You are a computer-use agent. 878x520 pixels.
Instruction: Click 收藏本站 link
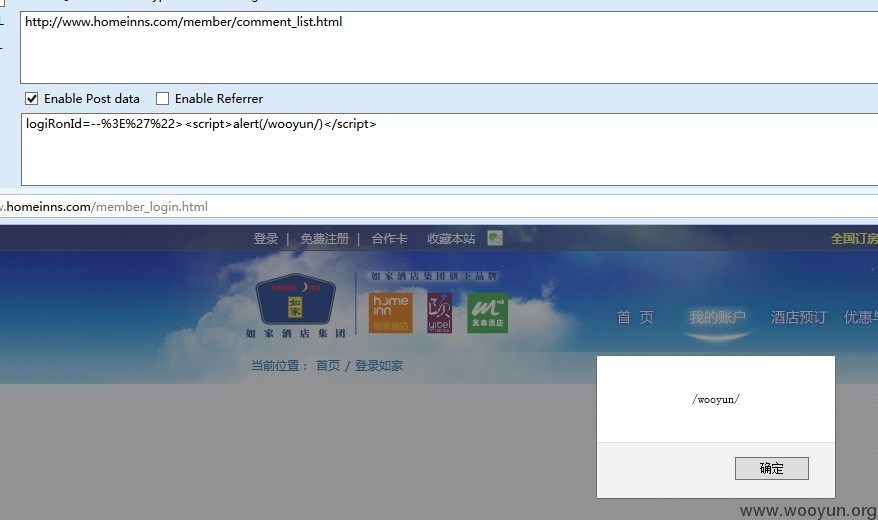pyautogui.click(x=451, y=239)
